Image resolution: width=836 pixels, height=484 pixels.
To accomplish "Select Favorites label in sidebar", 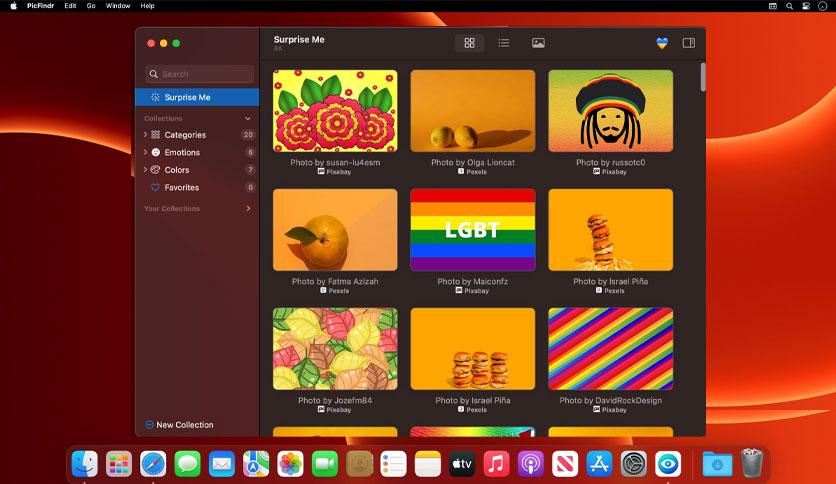I will coord(182,188).
